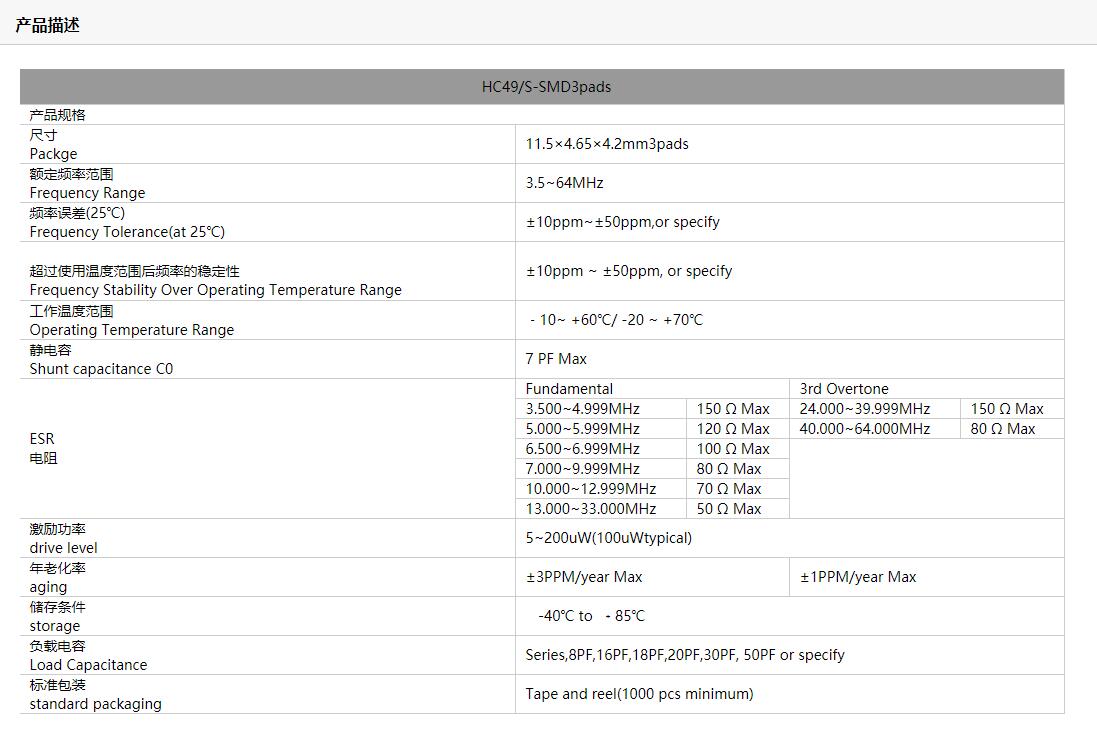Click the 7 PF Max value
The width and height of the screenshot is (1097, 730).
(x=556, y=359)
